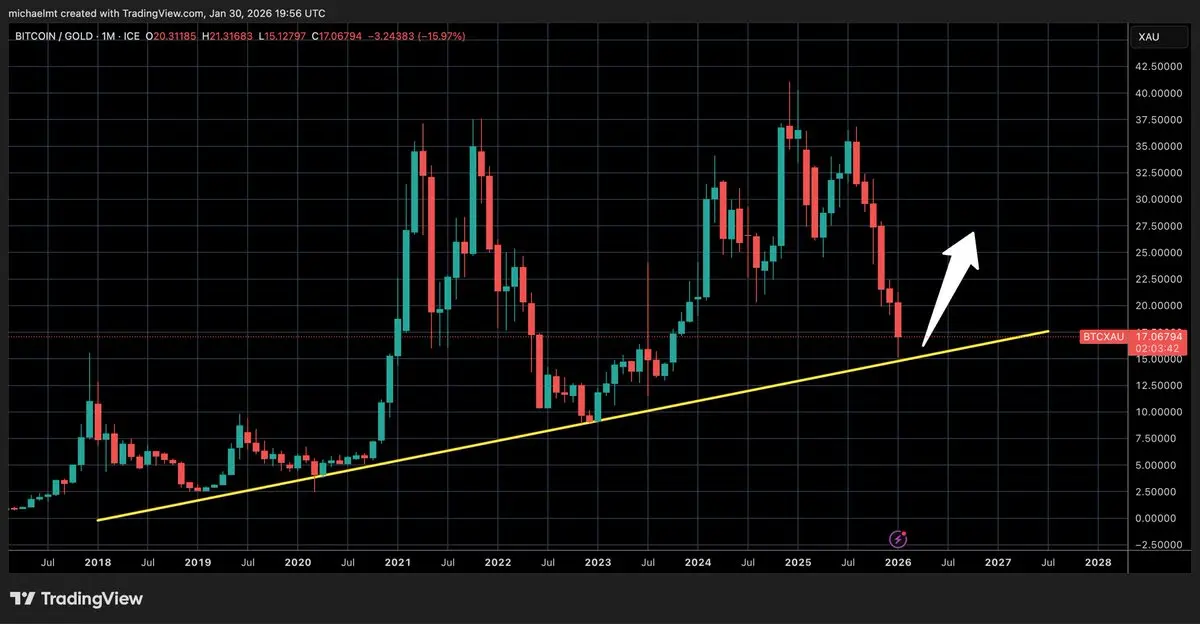The image size is (1200, 624).
Task: Click the closing value C17.06794 in legend
Action: click(x=340, y=36)
